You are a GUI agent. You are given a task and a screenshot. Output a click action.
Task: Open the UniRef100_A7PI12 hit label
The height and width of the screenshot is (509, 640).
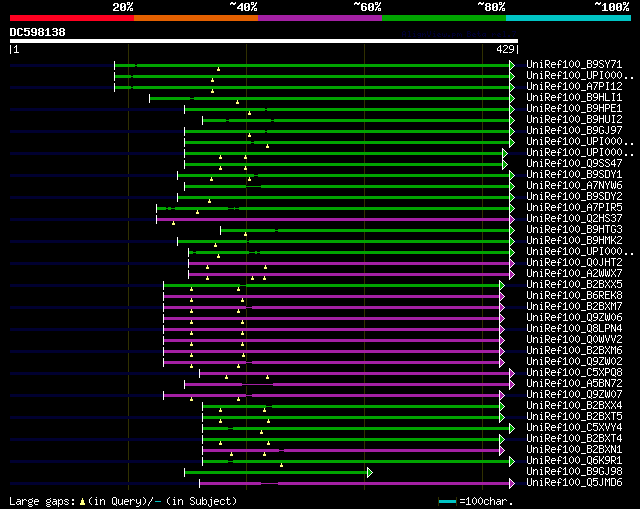[x=574, y=87]
